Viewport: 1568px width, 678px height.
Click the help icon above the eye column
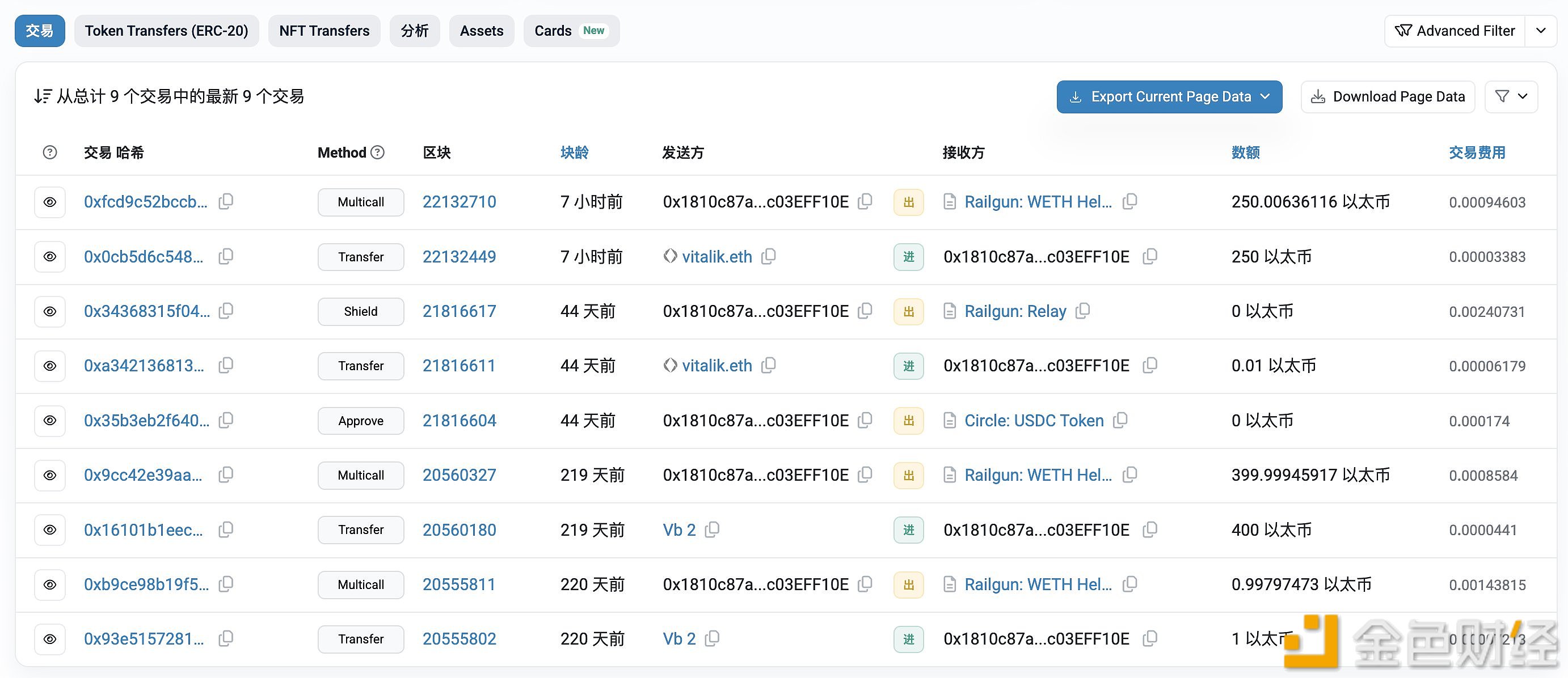point(49,152)
